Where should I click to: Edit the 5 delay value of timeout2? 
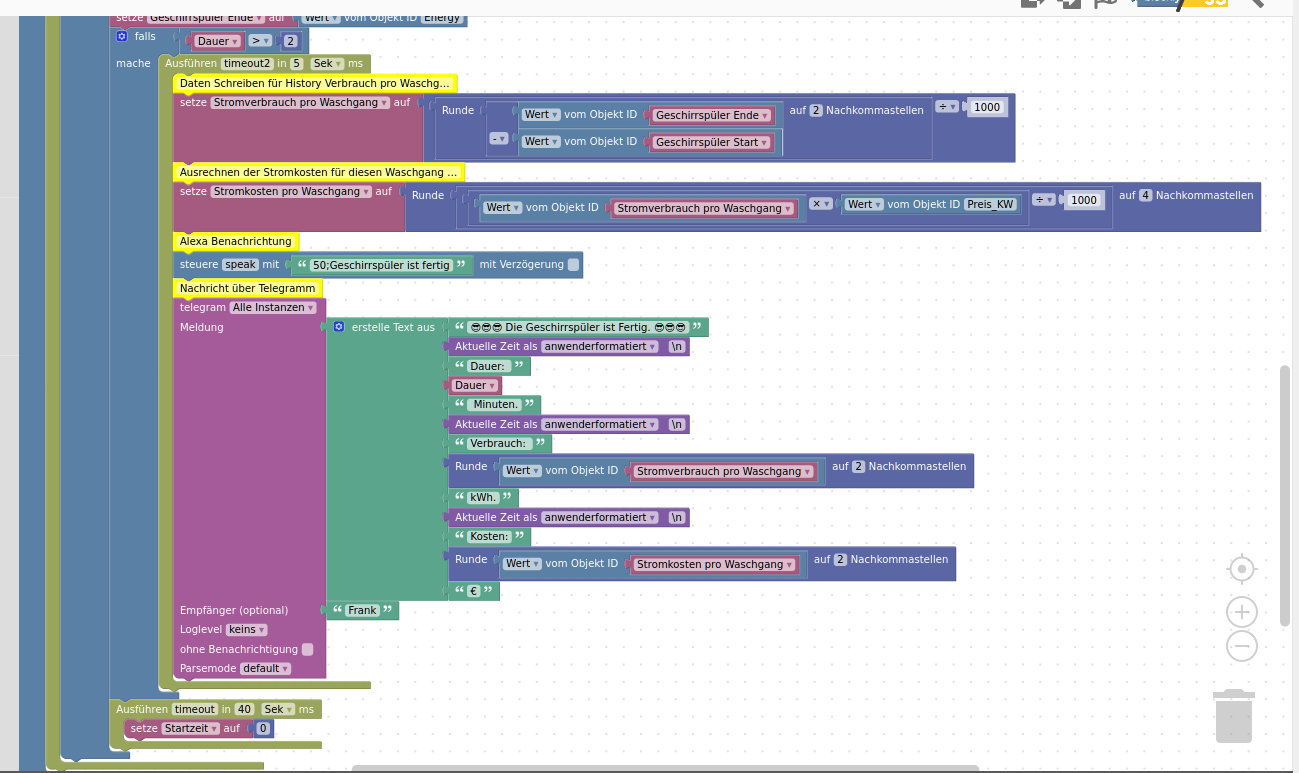[296, 63]
